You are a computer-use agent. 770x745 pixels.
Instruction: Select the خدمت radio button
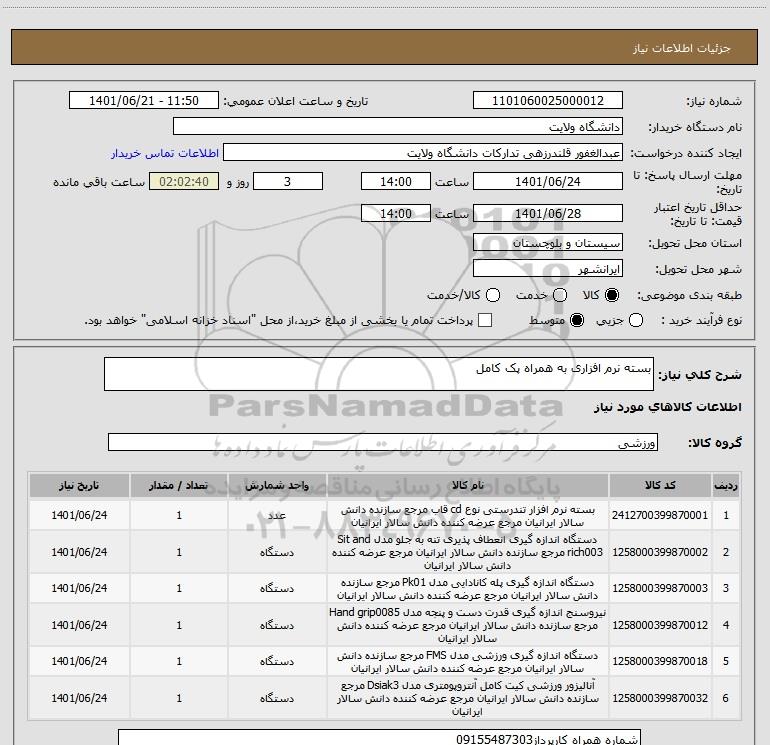coord(560,295)
